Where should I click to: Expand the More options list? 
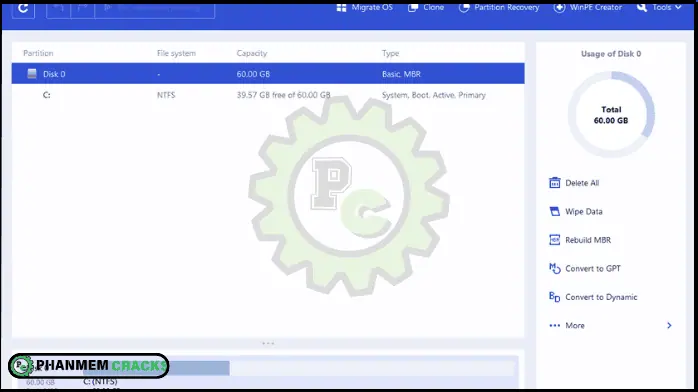pyautogui.click(x=610, y=325)
